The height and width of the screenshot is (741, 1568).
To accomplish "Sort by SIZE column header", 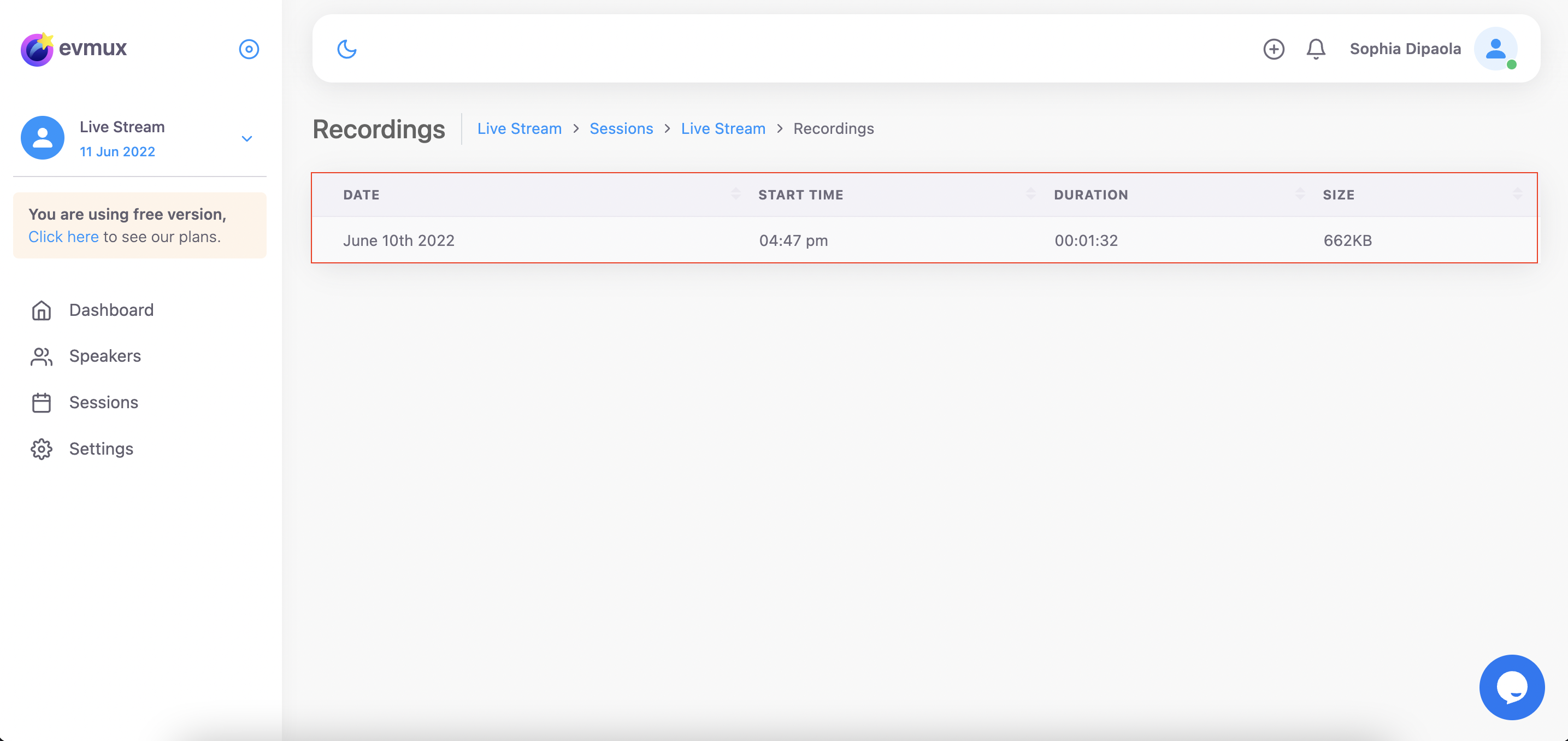I will (1339, 195).
